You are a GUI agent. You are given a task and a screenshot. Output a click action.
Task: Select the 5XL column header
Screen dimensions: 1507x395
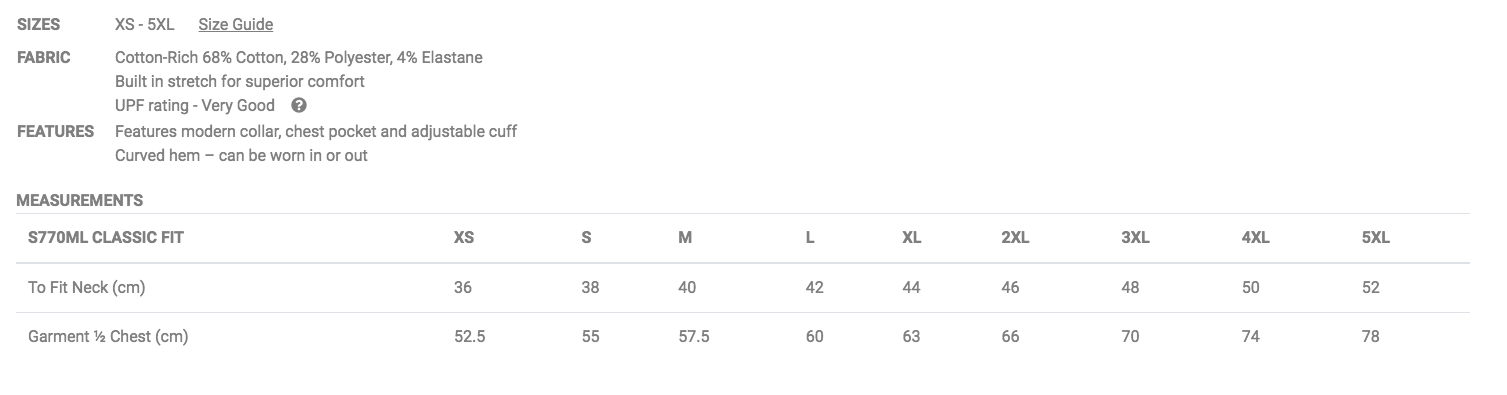(1376, 238)
